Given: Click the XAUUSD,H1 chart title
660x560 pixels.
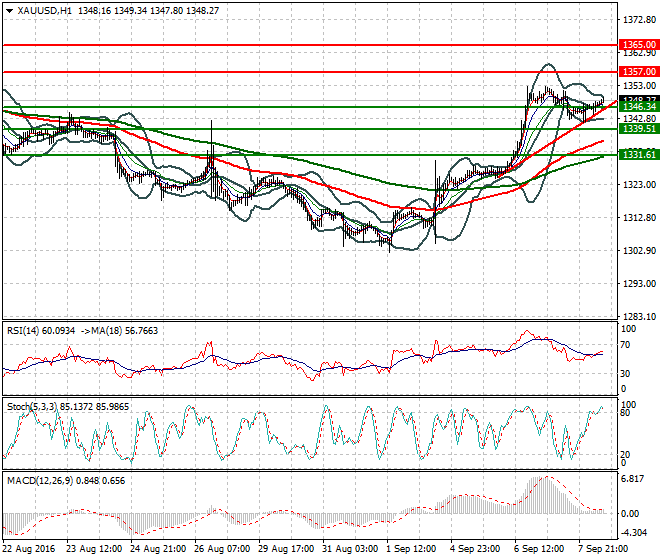Looking at the screenshot, I should point(45,11).
